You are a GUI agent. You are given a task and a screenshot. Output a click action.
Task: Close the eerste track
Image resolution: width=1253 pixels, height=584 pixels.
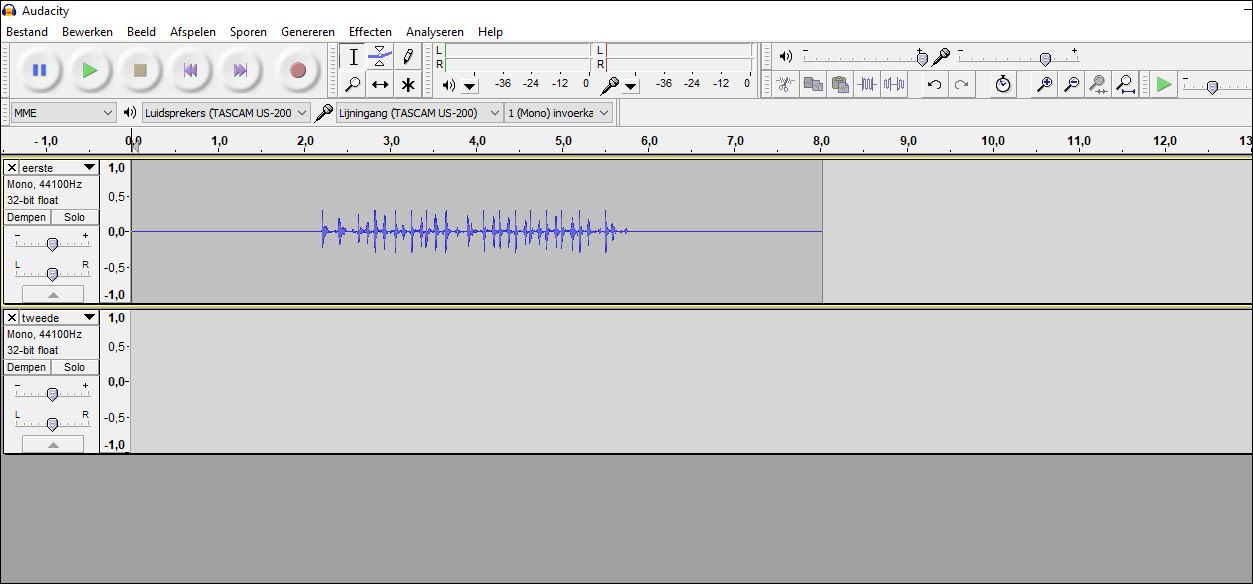pos(12,168)
